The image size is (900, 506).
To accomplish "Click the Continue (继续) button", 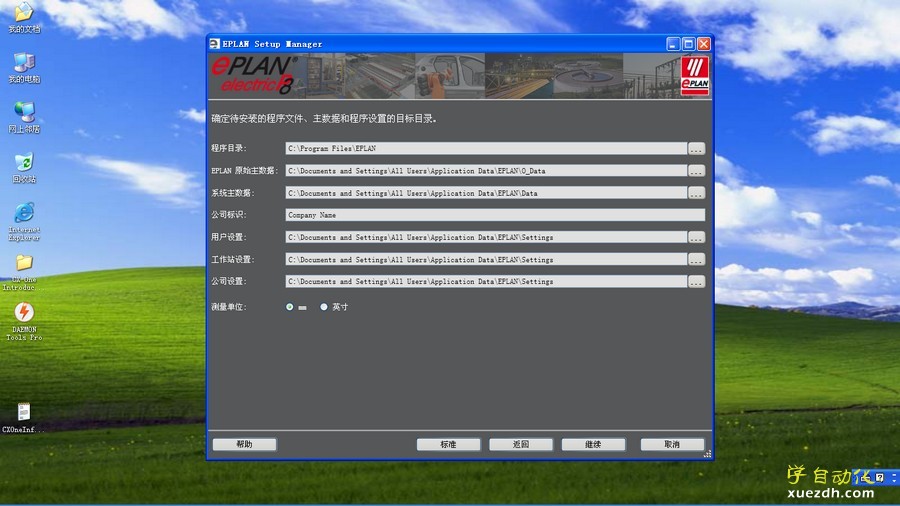I will [593, 445].
